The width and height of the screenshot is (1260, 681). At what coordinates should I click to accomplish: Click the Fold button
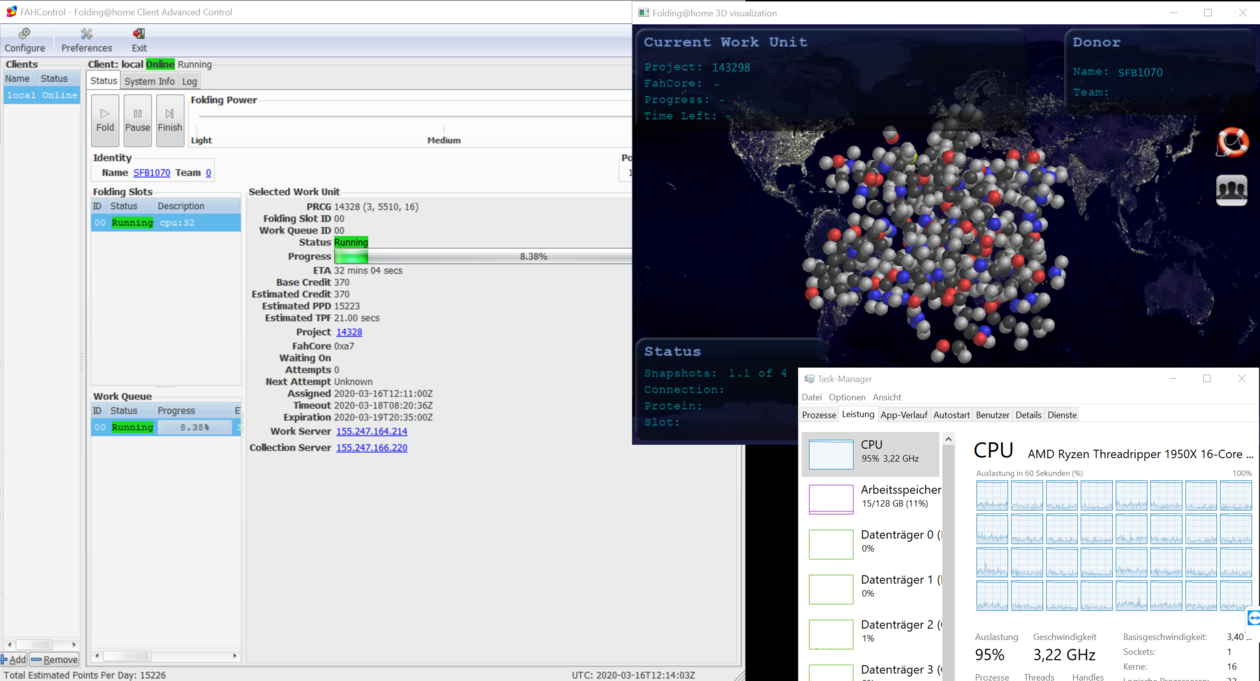105,120
